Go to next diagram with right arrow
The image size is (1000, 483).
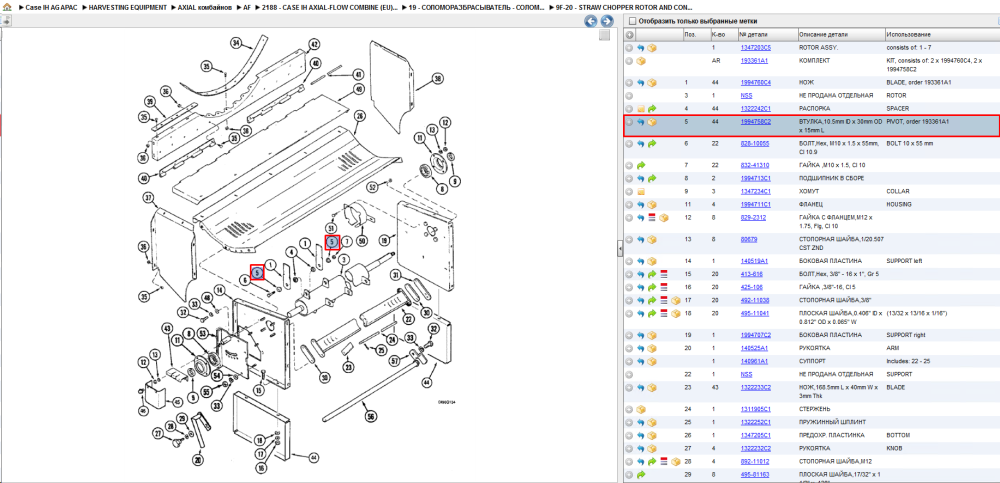click(607, 22)
